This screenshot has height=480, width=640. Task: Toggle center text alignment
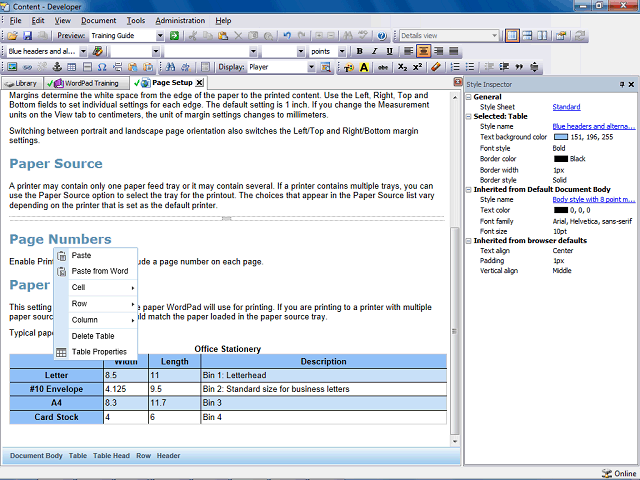424,51
